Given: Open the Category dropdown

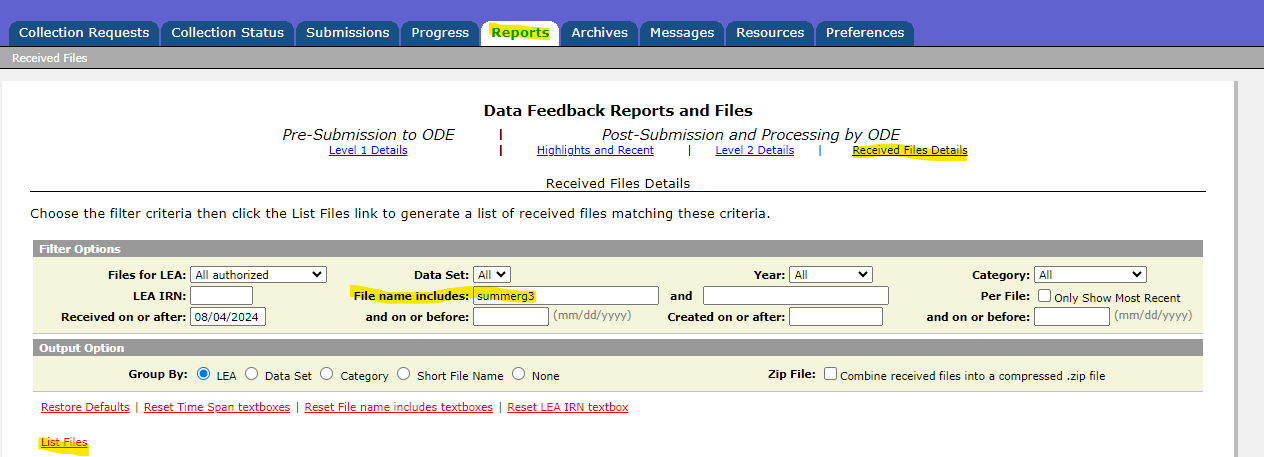Looking at the screenshot, I should pos(1090,275).
